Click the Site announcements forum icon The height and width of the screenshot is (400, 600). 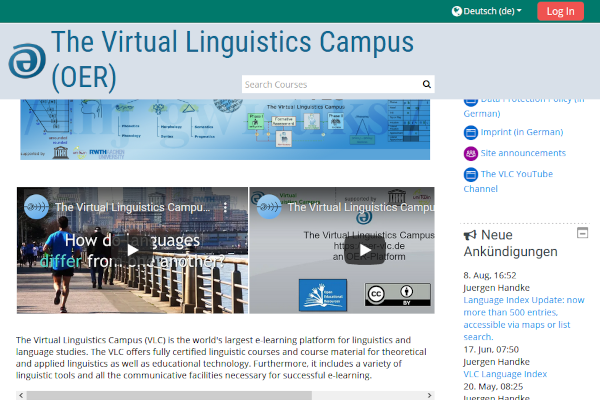pyautogui.click(x=471, y=153)
